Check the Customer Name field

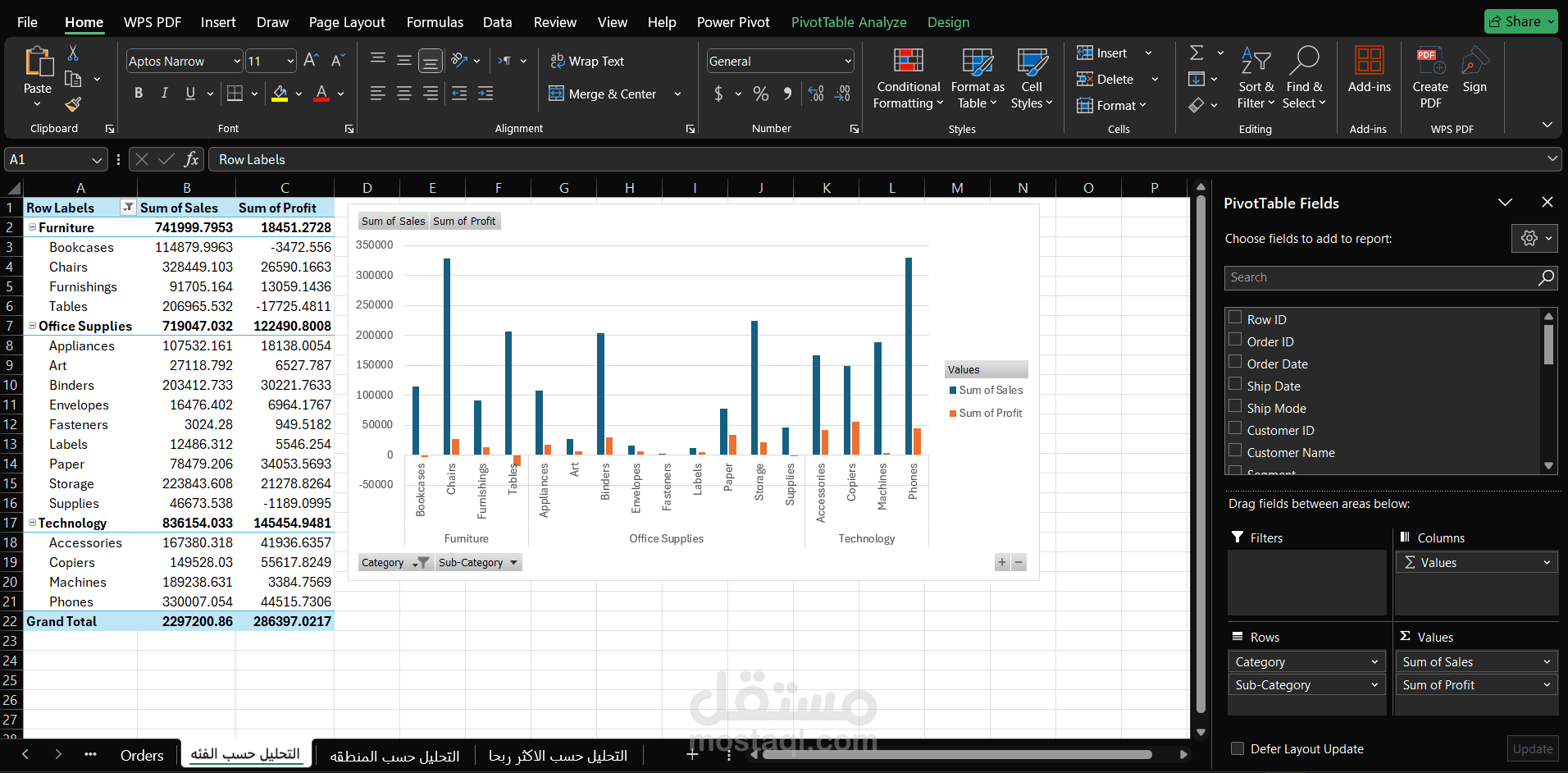[1235, 451]
